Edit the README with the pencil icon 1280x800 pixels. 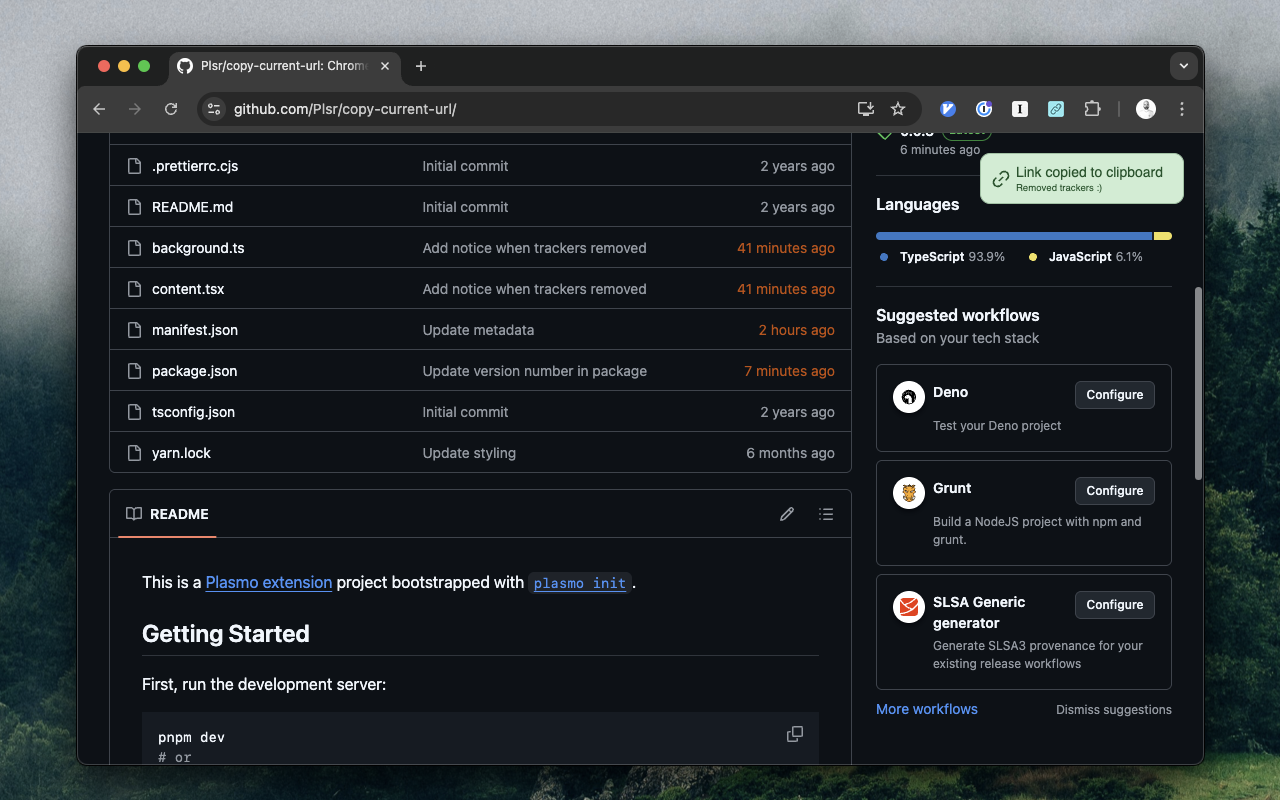[x=787, y=513]
